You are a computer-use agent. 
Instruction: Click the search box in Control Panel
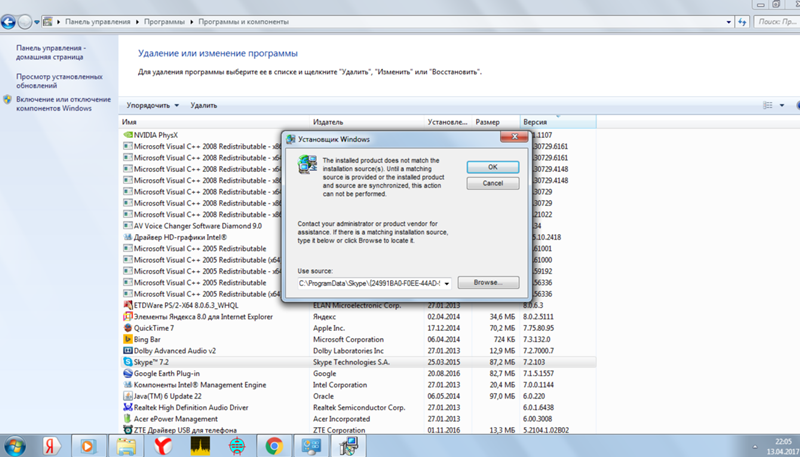pyautogui.click(x=777, y=22)
